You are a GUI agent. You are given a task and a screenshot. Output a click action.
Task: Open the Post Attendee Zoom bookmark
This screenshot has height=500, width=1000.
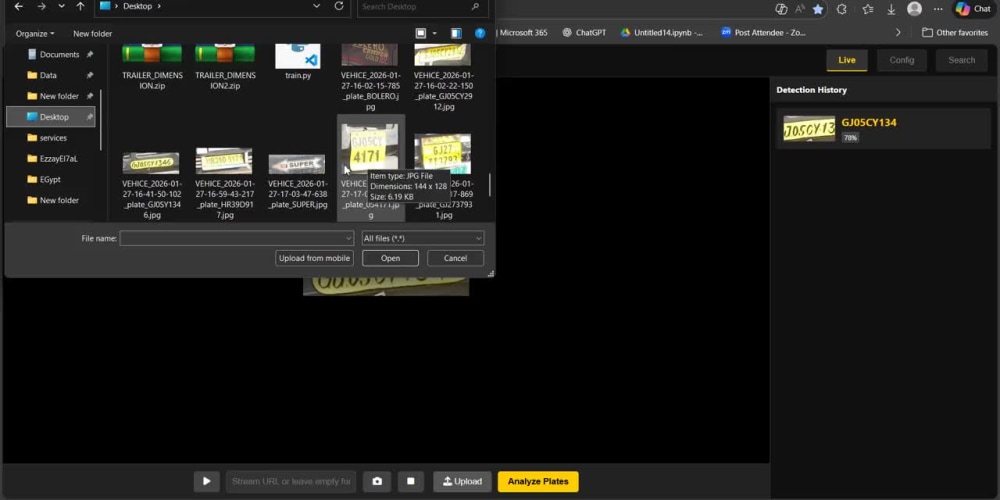[x=764, y=33]
